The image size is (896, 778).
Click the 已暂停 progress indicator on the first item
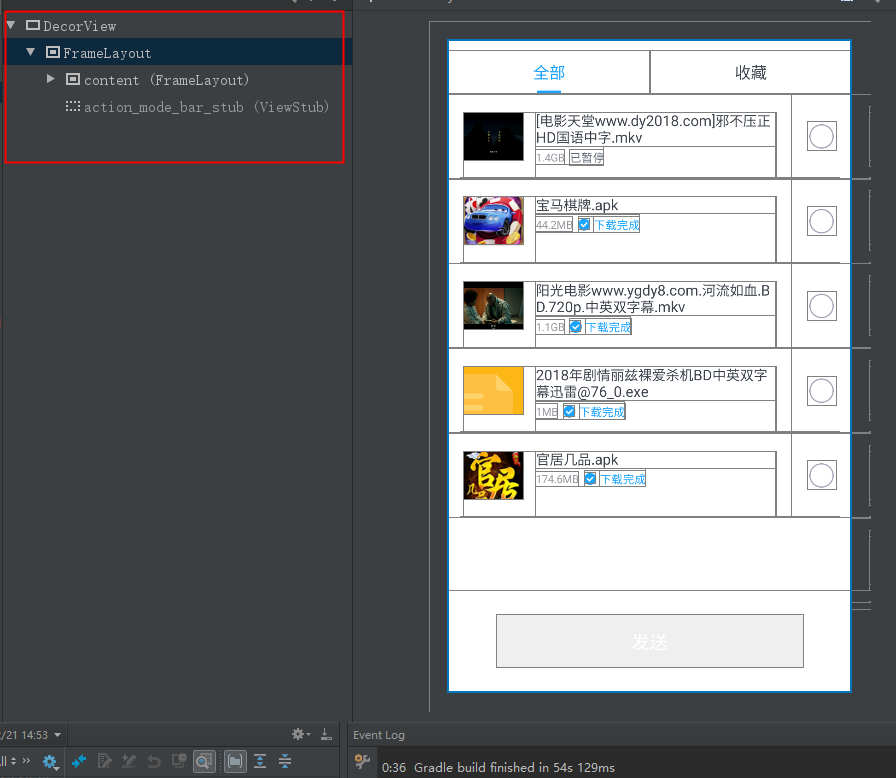(x=587, y=157)
